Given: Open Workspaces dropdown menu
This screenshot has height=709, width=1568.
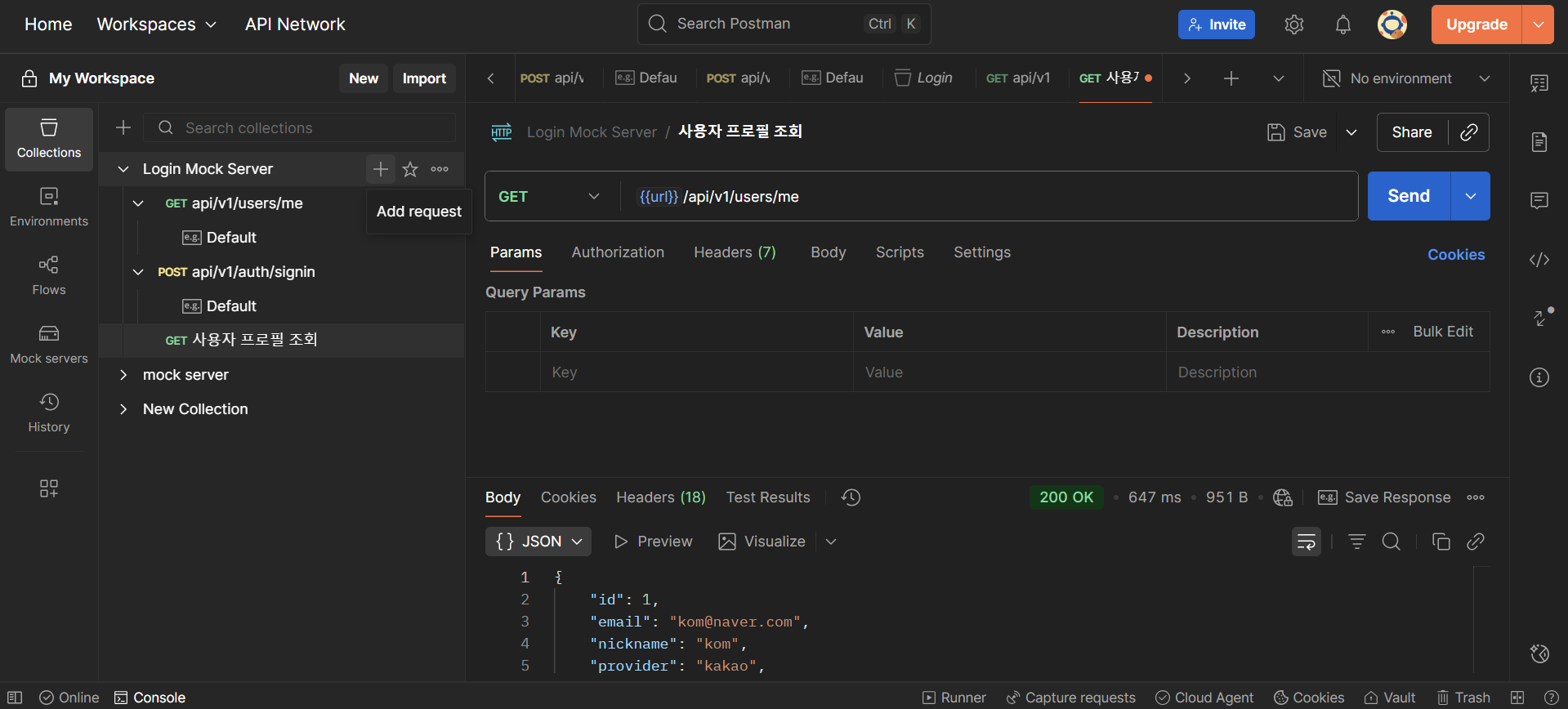Looking at the screenshot, I should coord(157,25).
